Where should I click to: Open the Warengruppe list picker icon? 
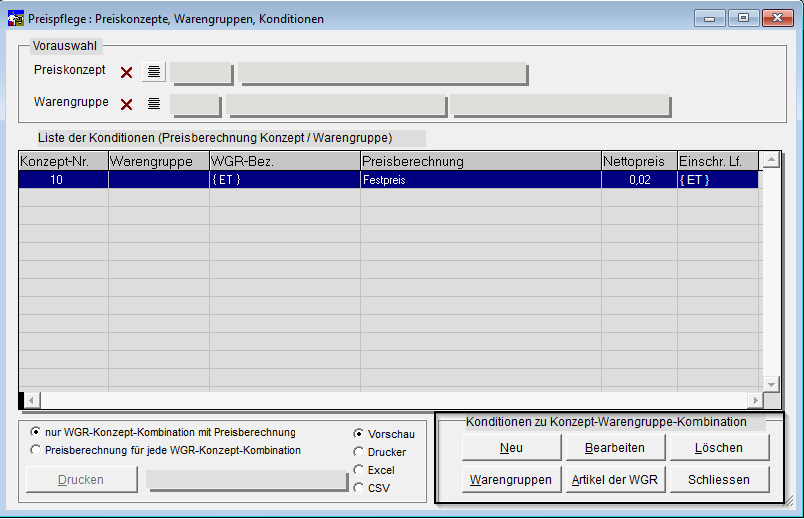click(x=154, y=104)
